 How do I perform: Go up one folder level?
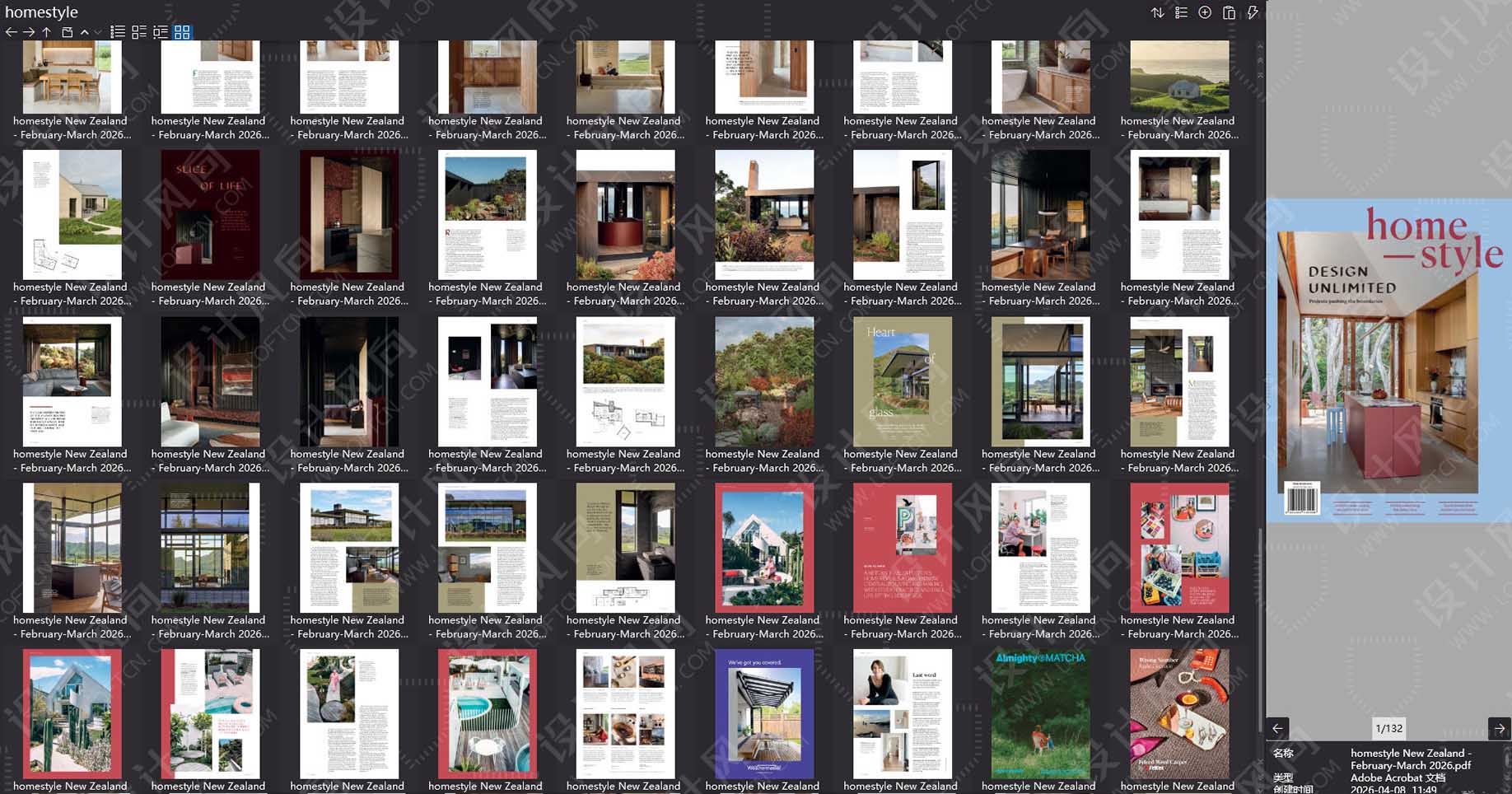47,32
